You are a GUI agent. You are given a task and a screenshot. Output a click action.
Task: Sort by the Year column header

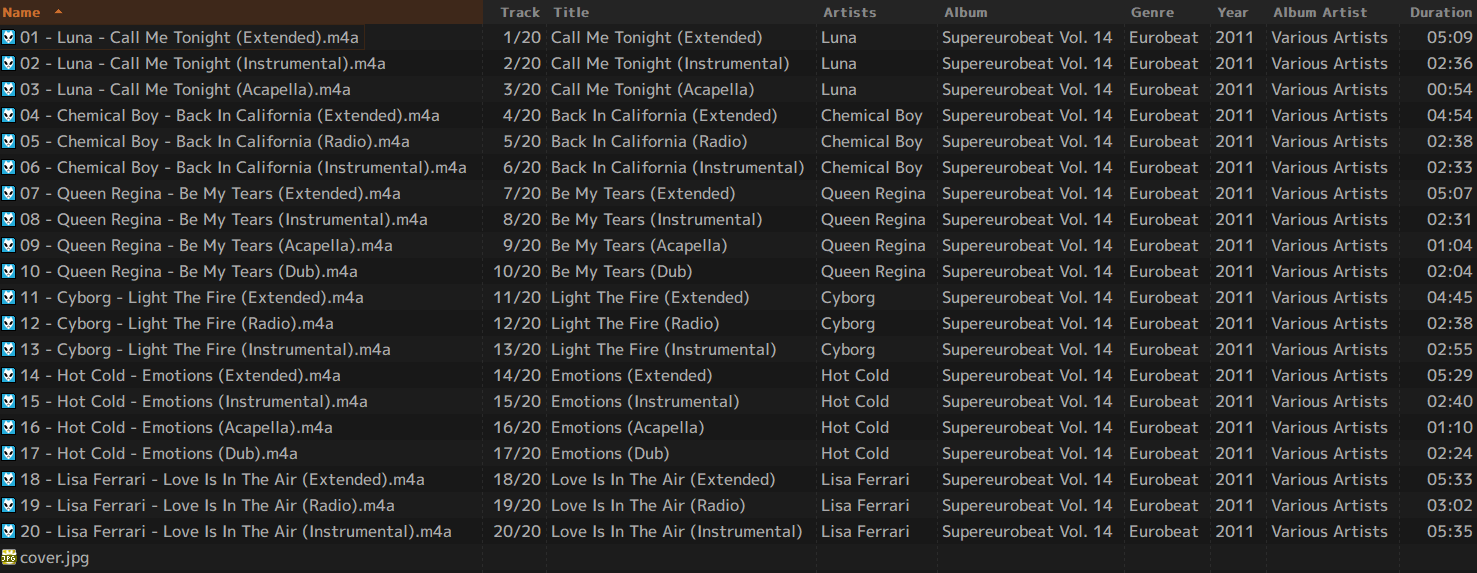[1233, 13]
